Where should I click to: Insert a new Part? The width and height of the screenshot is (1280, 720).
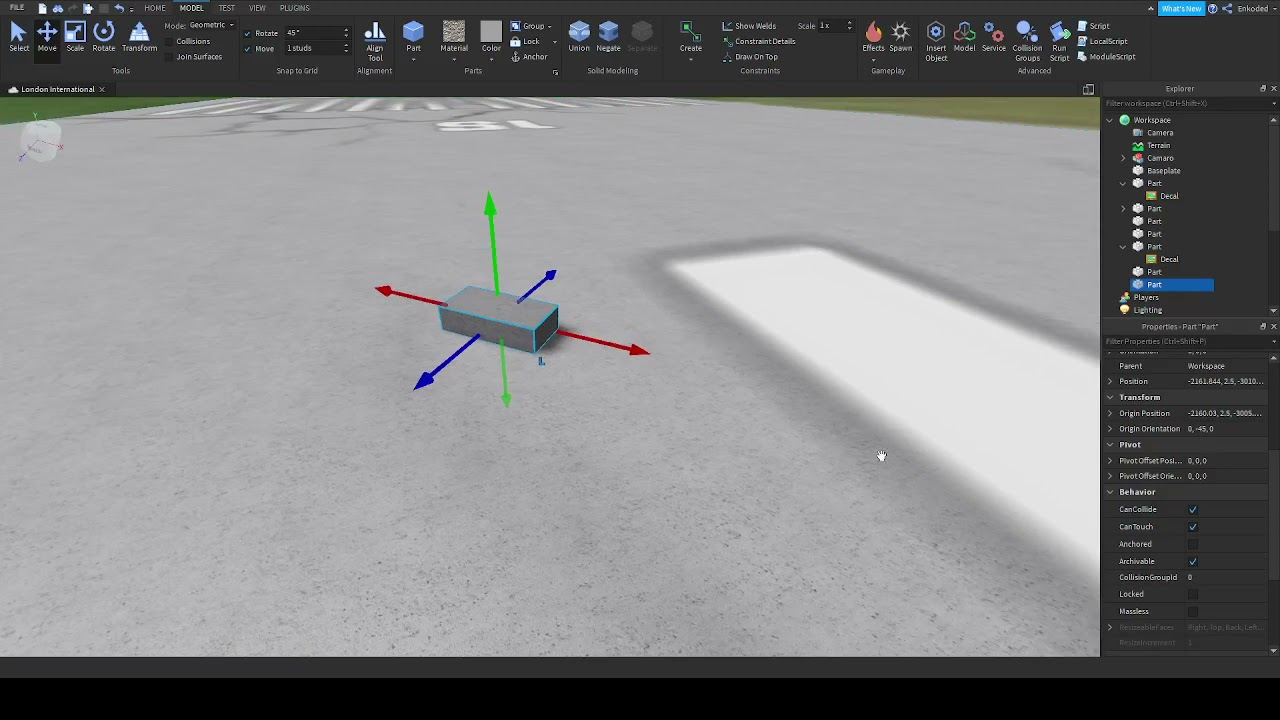(413, 38)
